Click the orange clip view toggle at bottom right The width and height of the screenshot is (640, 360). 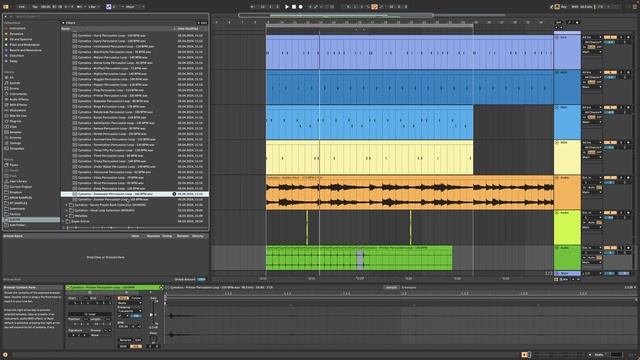point(524,355)
